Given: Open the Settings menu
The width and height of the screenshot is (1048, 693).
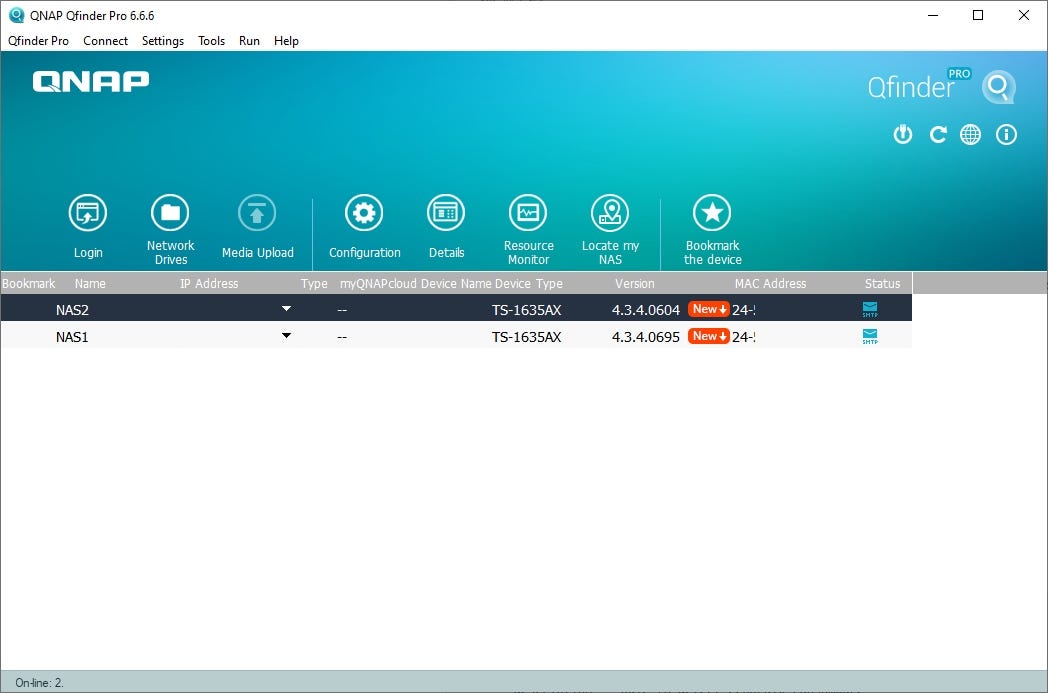Looking at the screenshot, I should 162,41.
